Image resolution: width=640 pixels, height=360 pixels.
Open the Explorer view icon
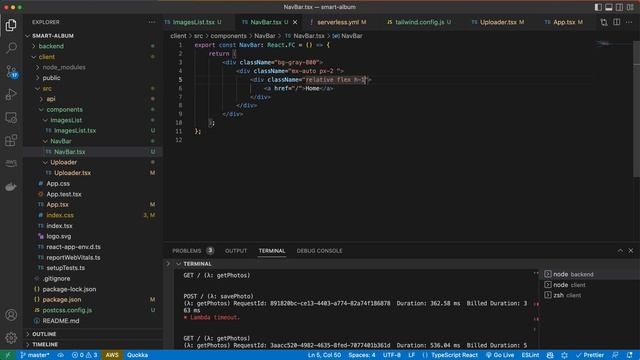[x=11, y=25]
